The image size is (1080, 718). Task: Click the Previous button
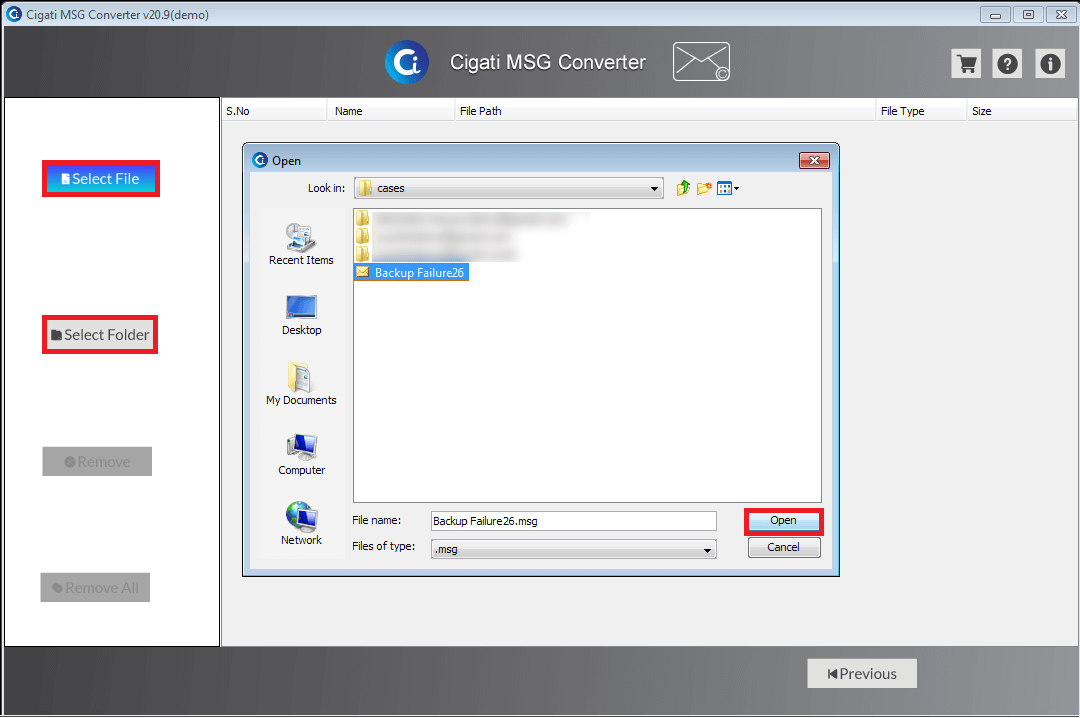tap(862, 674)
